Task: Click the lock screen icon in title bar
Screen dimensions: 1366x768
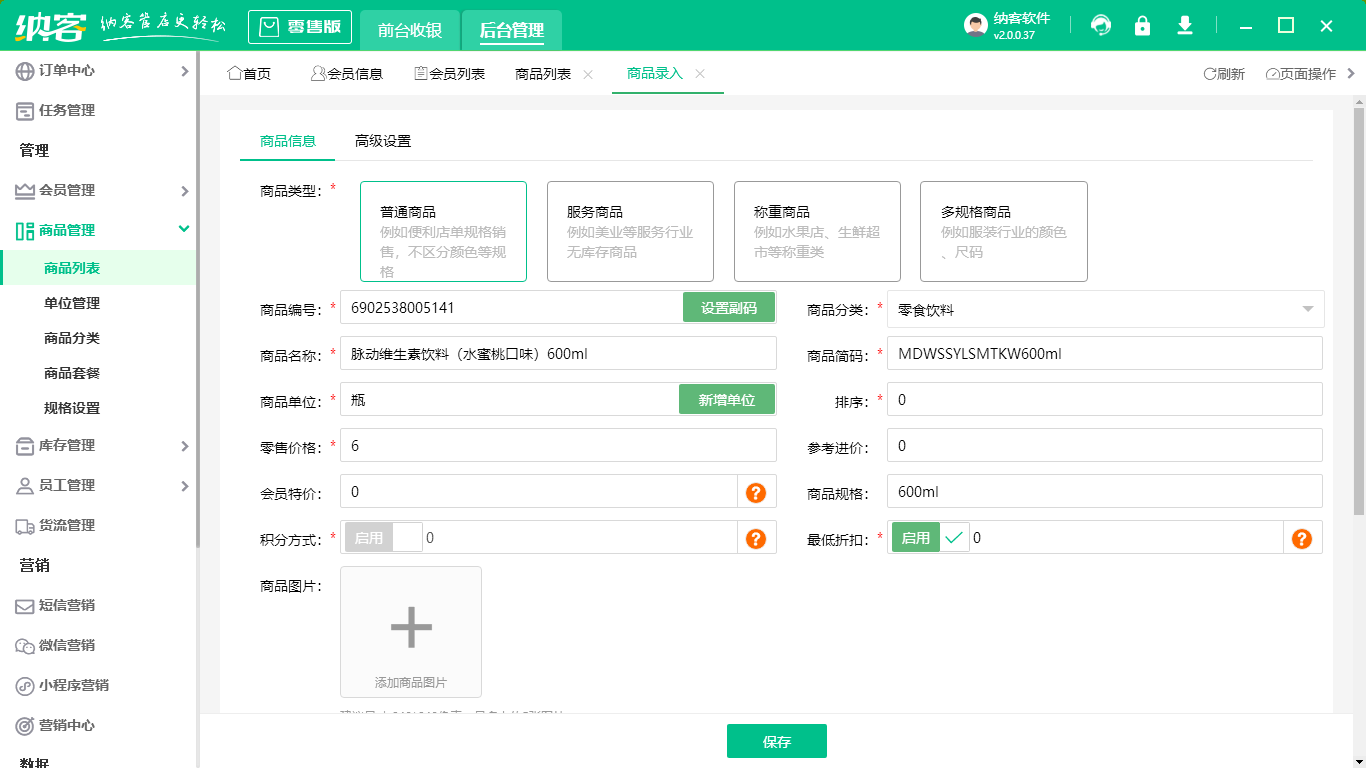Action: (1142, 25)
